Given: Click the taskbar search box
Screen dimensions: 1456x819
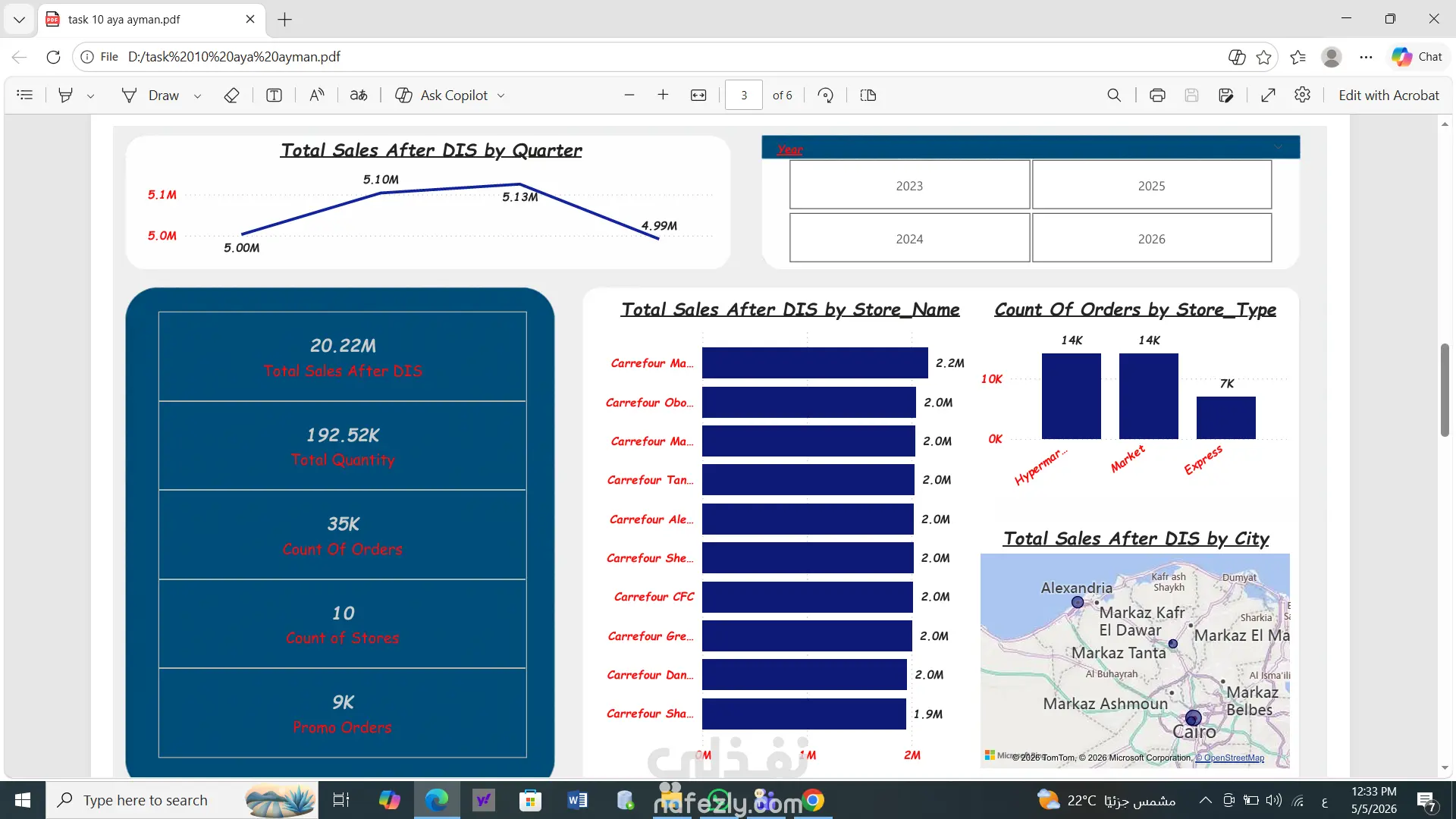Looking at the screenshot, I should point(182,800).
